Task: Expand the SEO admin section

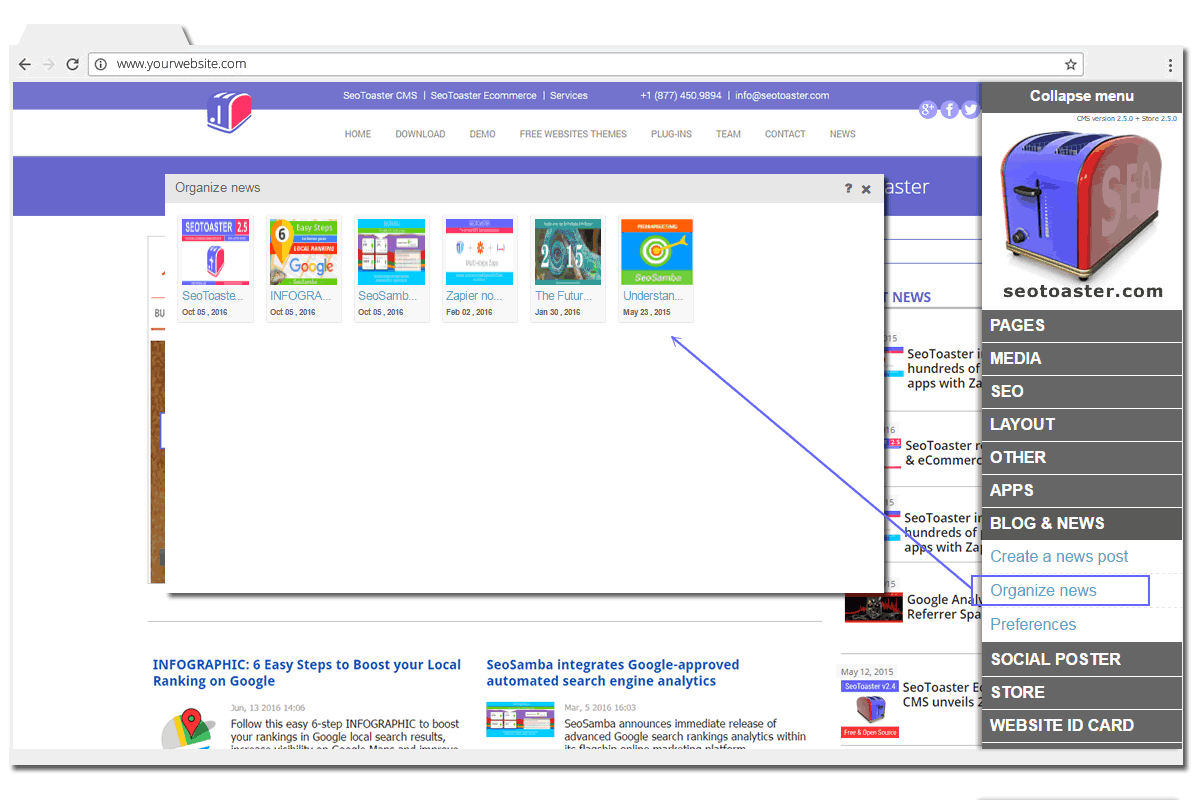Action: click(1082, 392)
